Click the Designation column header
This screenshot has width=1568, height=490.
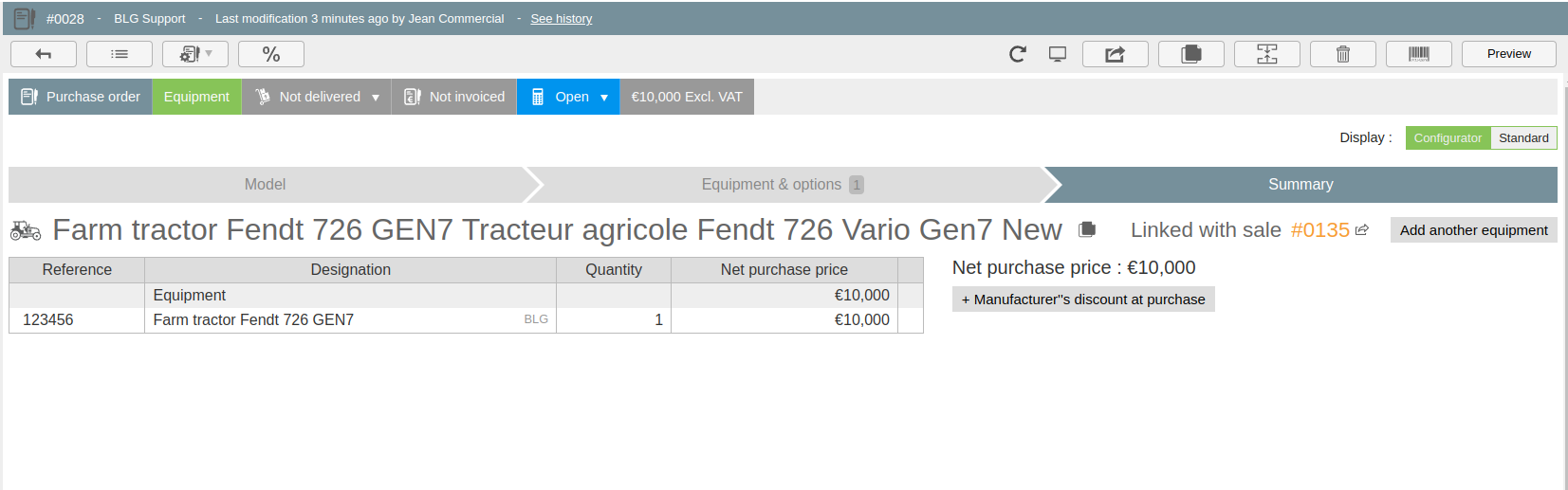pos(351,270)
